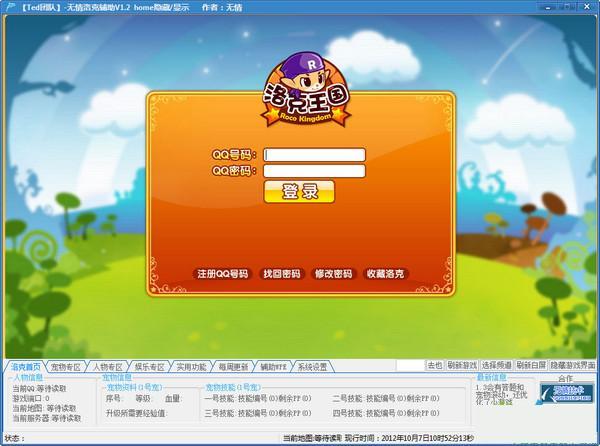Click the 现行时间 clock in status bar
The image size is (600, 446).
click(x=409, y=438)
